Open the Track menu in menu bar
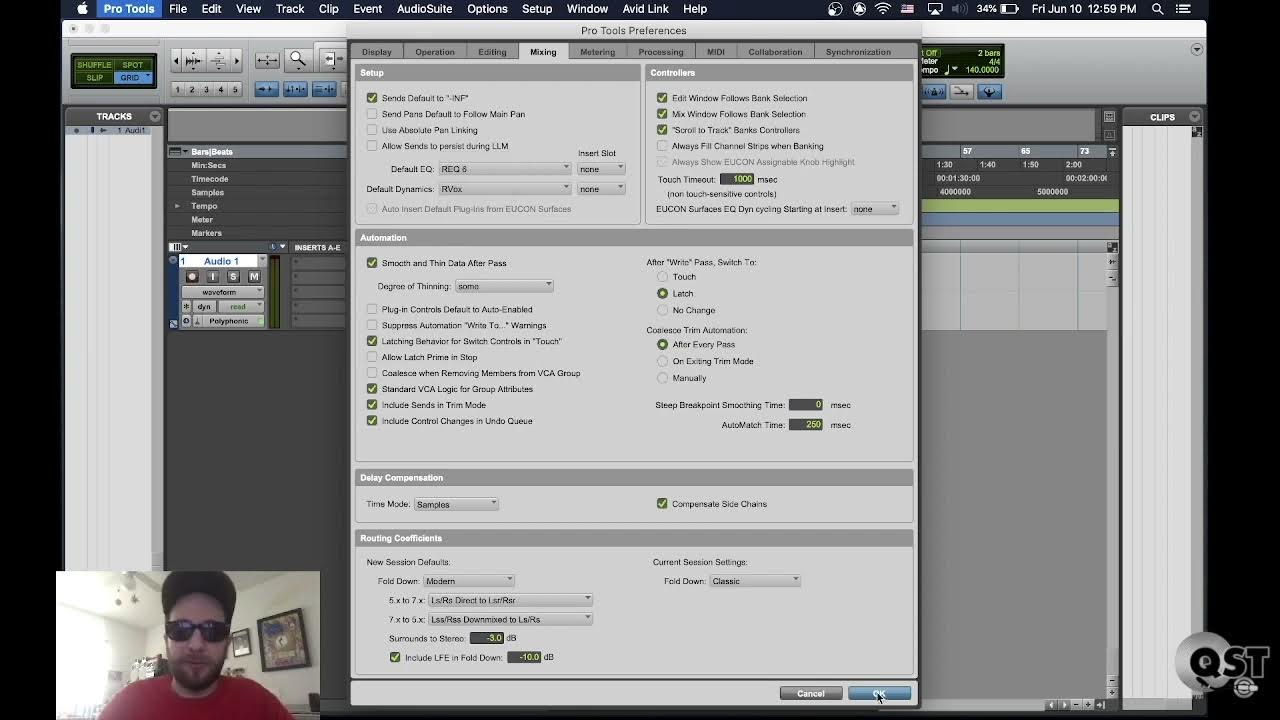The image size is (1280, 720). click(x=290, y=9)
